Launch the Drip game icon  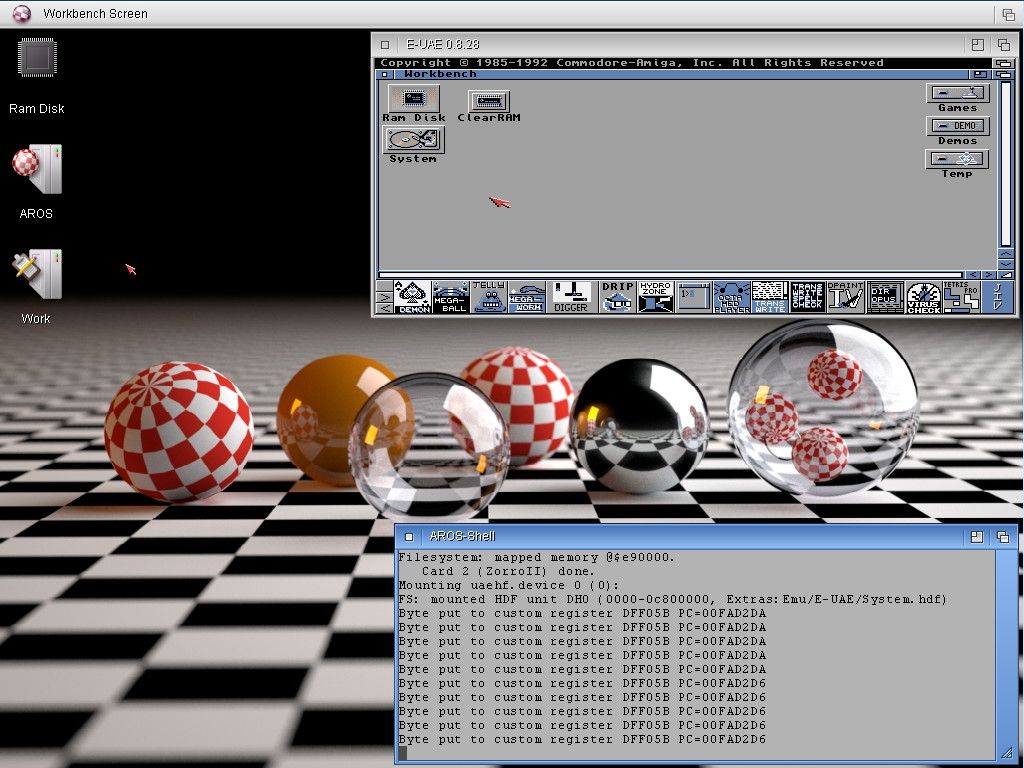tap(617, 297)
